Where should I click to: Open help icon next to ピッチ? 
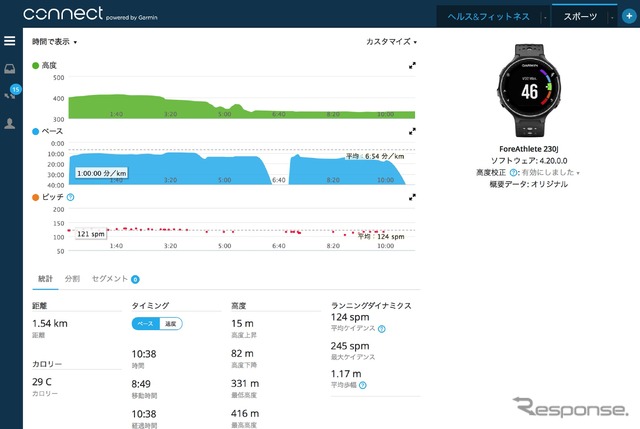(x=70, y=197)
